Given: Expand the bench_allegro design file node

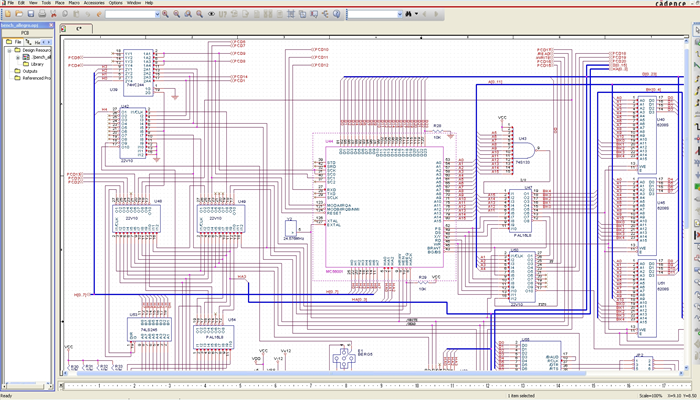Looking at the screenshot, I should [x=18, y=58].
